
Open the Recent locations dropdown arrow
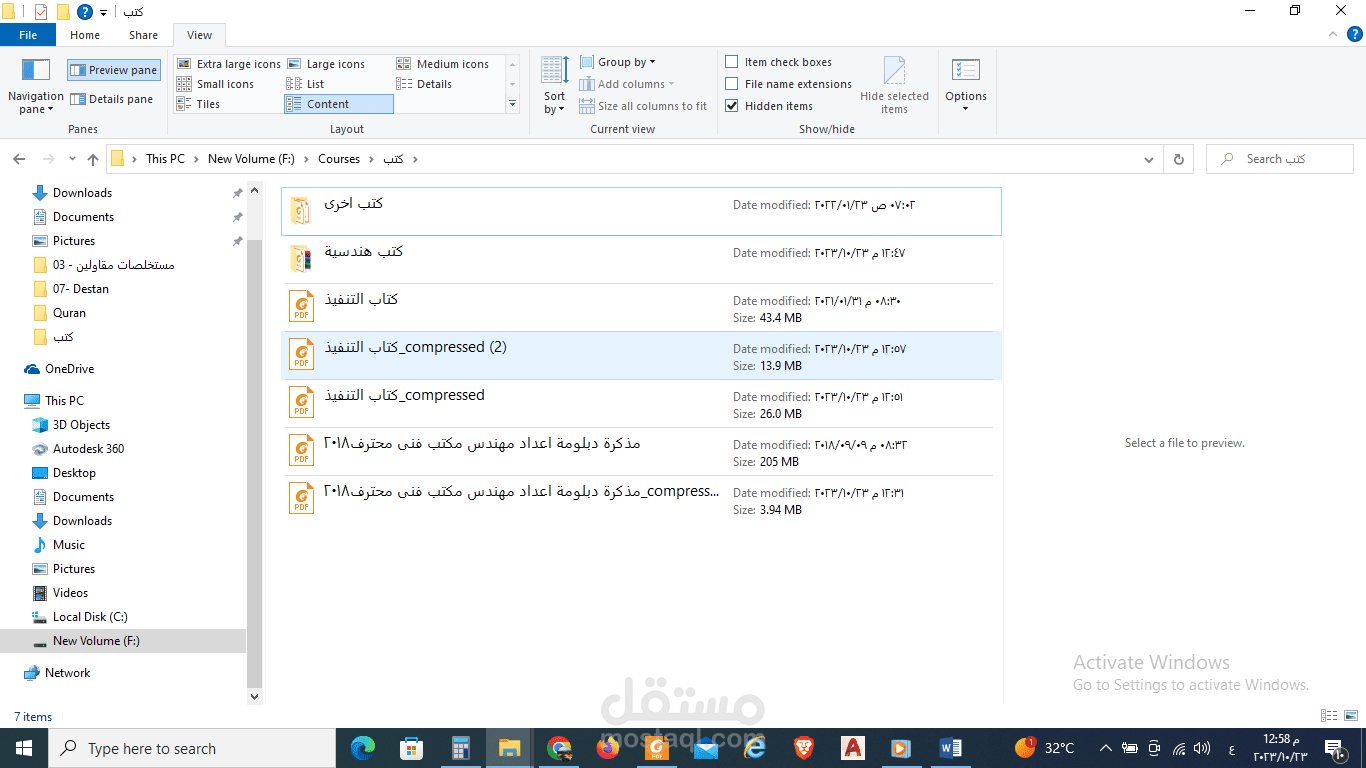pos(72,159)
